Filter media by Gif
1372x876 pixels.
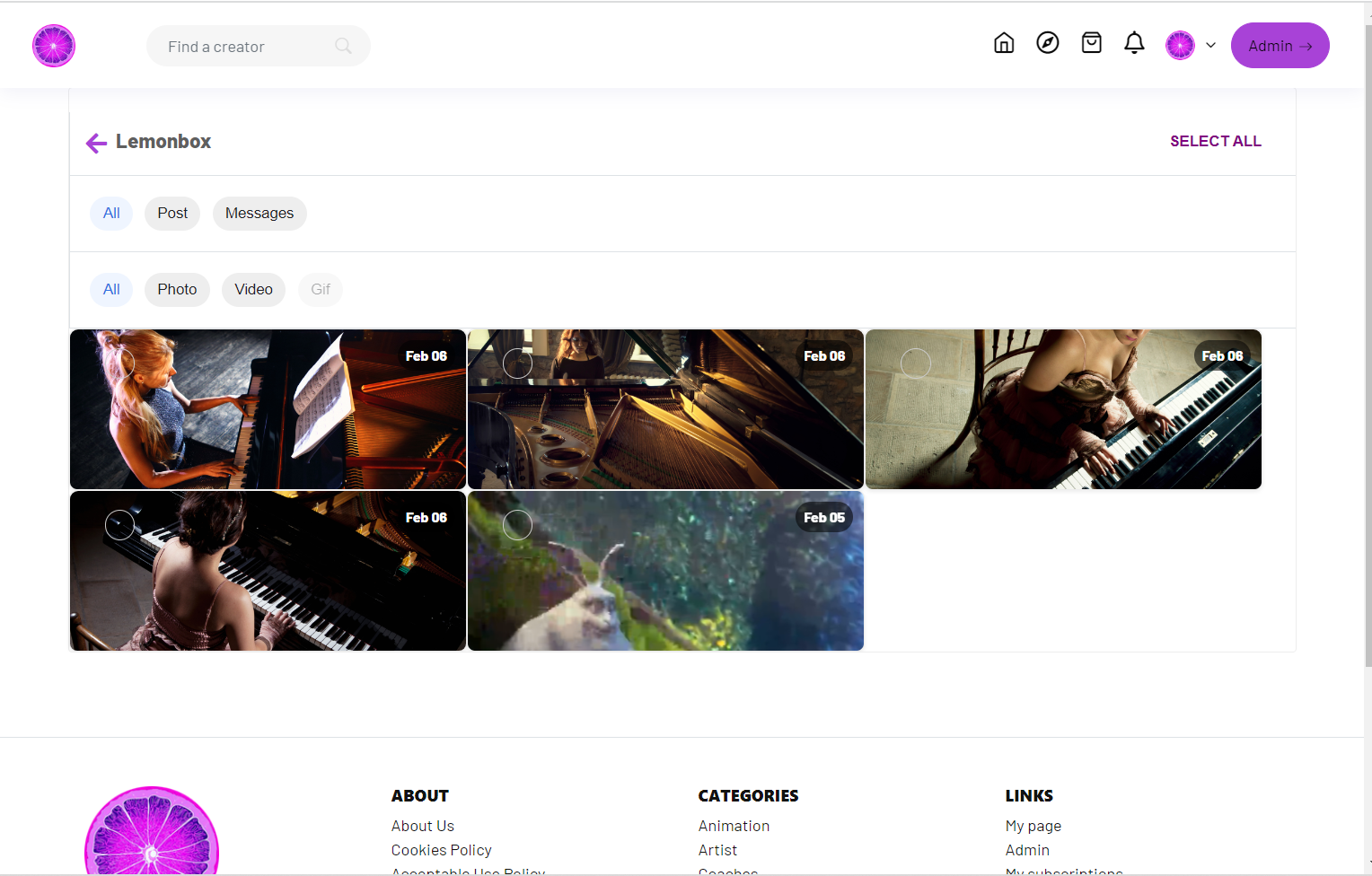coord(321,290)
